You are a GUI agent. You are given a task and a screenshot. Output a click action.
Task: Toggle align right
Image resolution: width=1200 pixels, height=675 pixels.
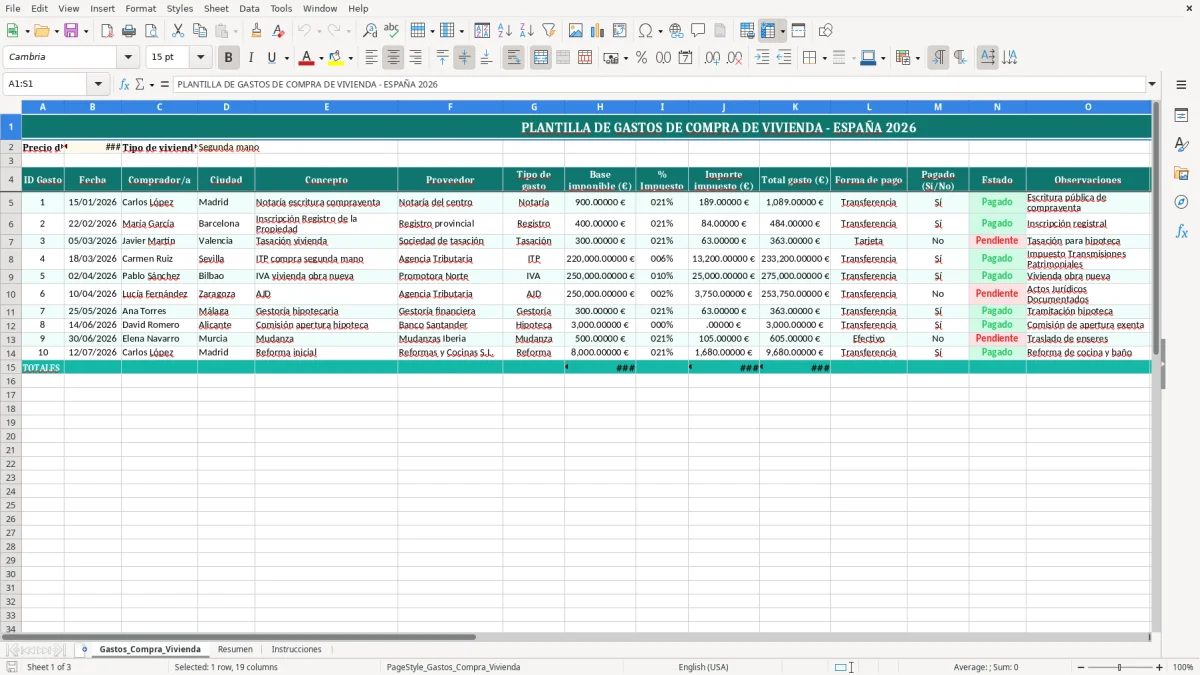415,58
